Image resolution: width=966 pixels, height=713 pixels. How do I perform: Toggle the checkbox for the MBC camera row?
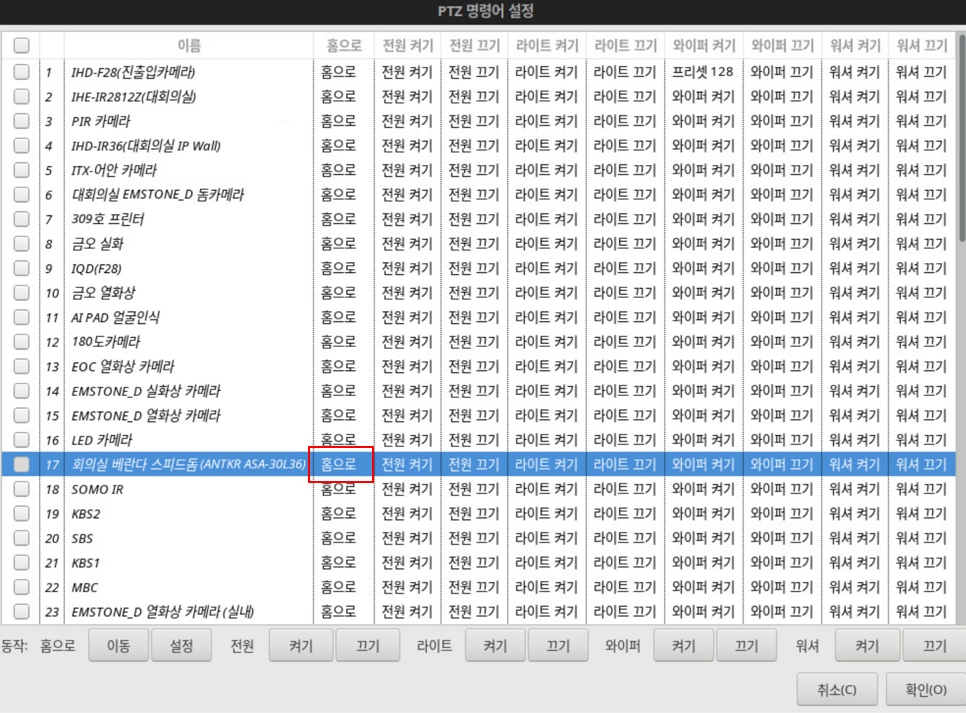pos(21,587)
